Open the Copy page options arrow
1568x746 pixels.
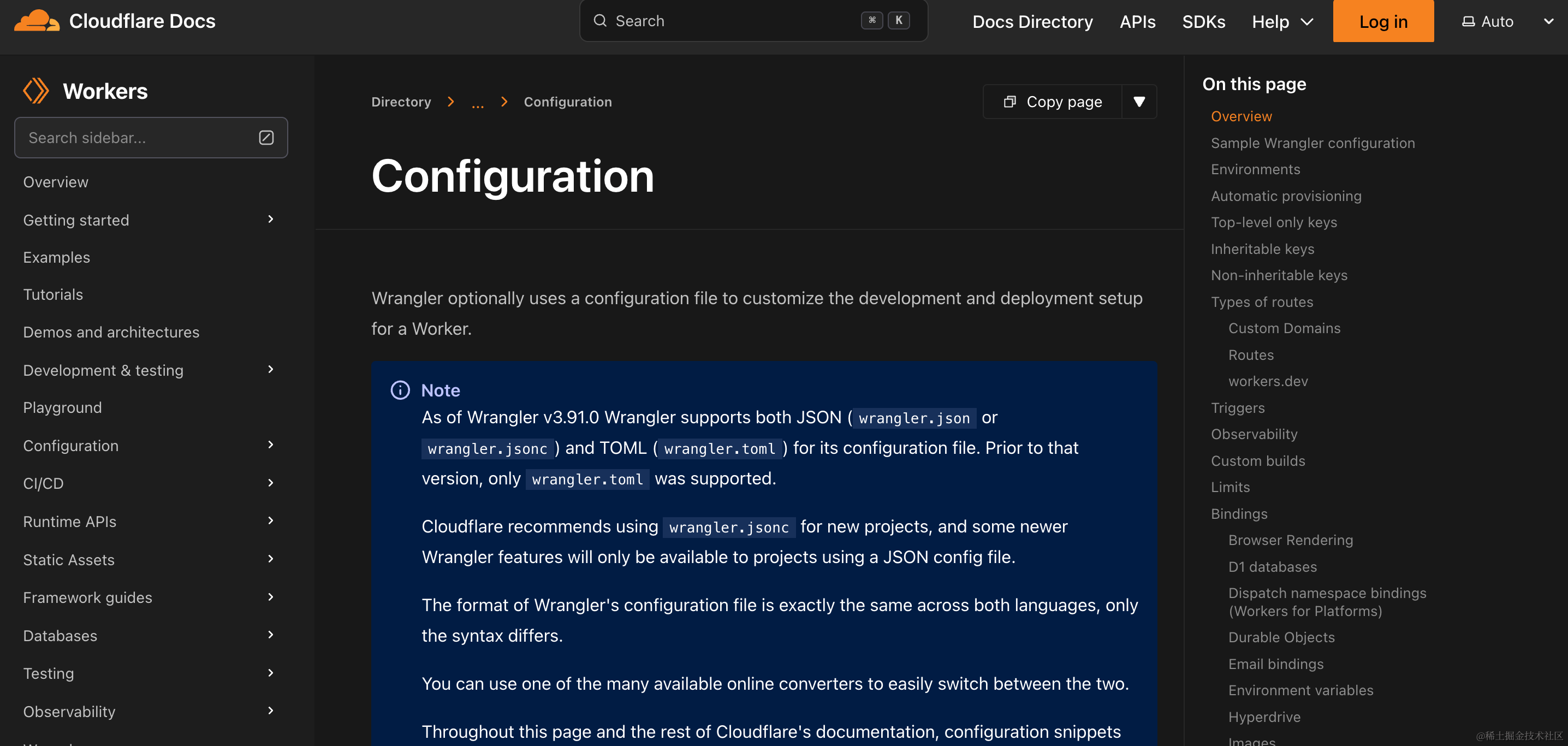pyautogui.click(x=1139, y=102)
